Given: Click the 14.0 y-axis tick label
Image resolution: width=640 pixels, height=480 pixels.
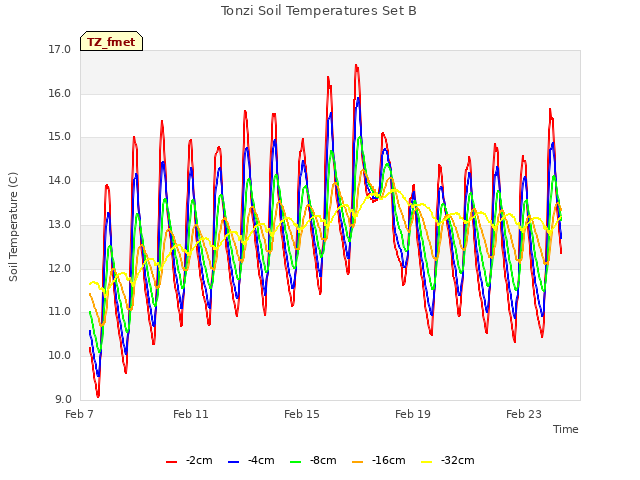Looking at the screenshot, I should 60,180.
